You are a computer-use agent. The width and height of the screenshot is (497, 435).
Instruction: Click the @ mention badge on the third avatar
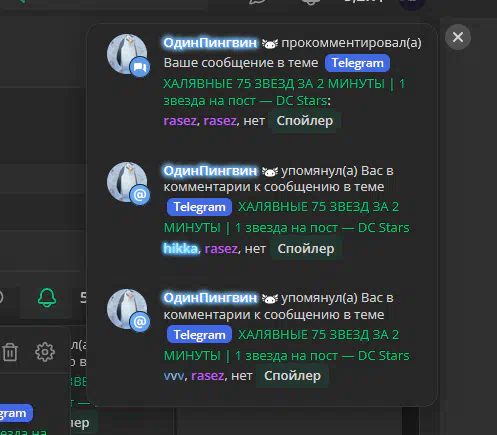pos(140,322)
